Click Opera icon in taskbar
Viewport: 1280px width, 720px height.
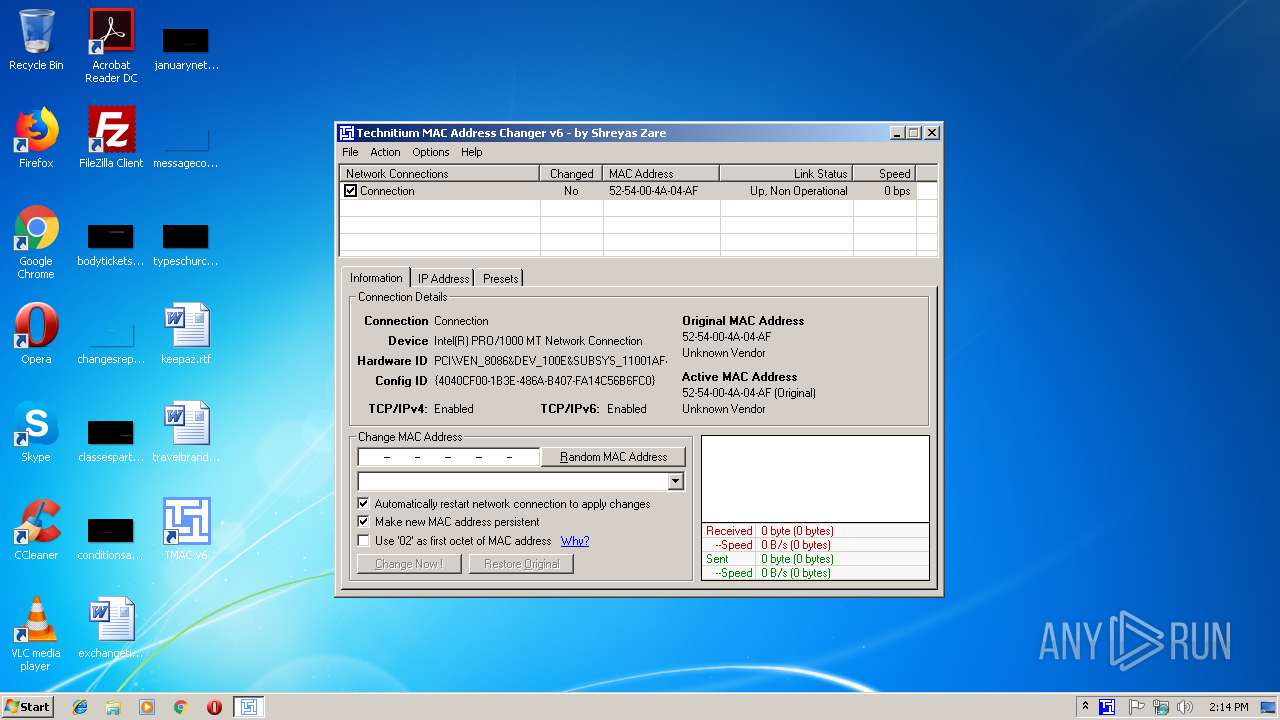pos(214,707)
